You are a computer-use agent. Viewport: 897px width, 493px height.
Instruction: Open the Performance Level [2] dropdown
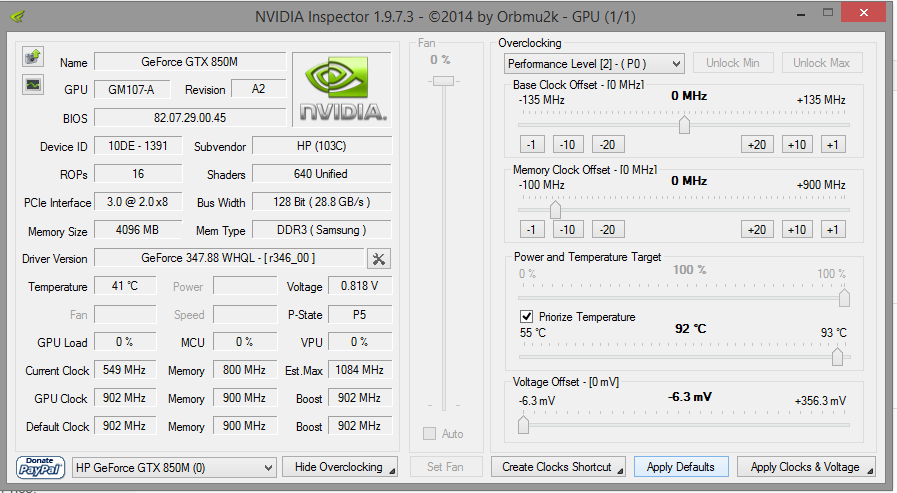point(594,63)
